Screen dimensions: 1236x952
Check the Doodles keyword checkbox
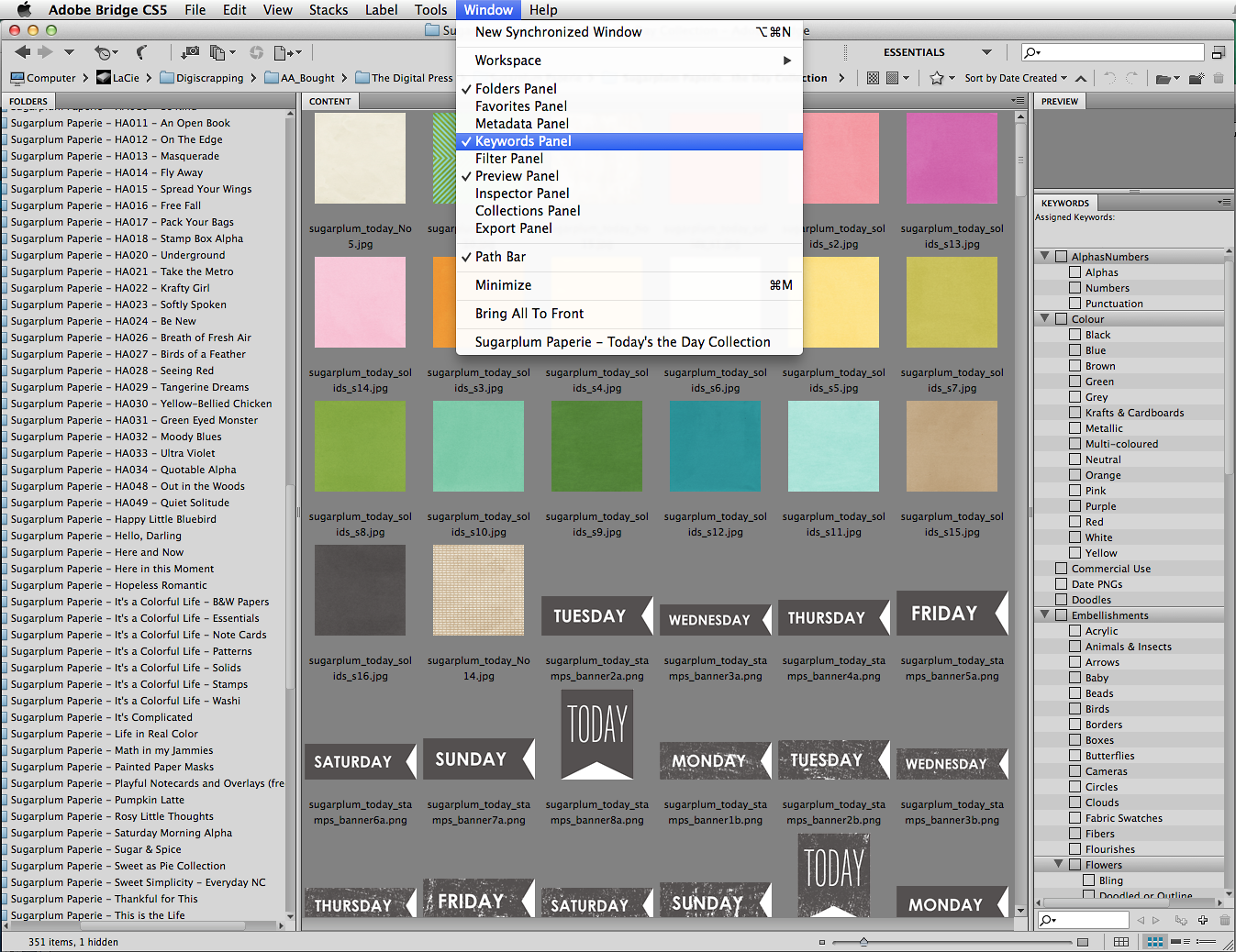pos(1062,600)
